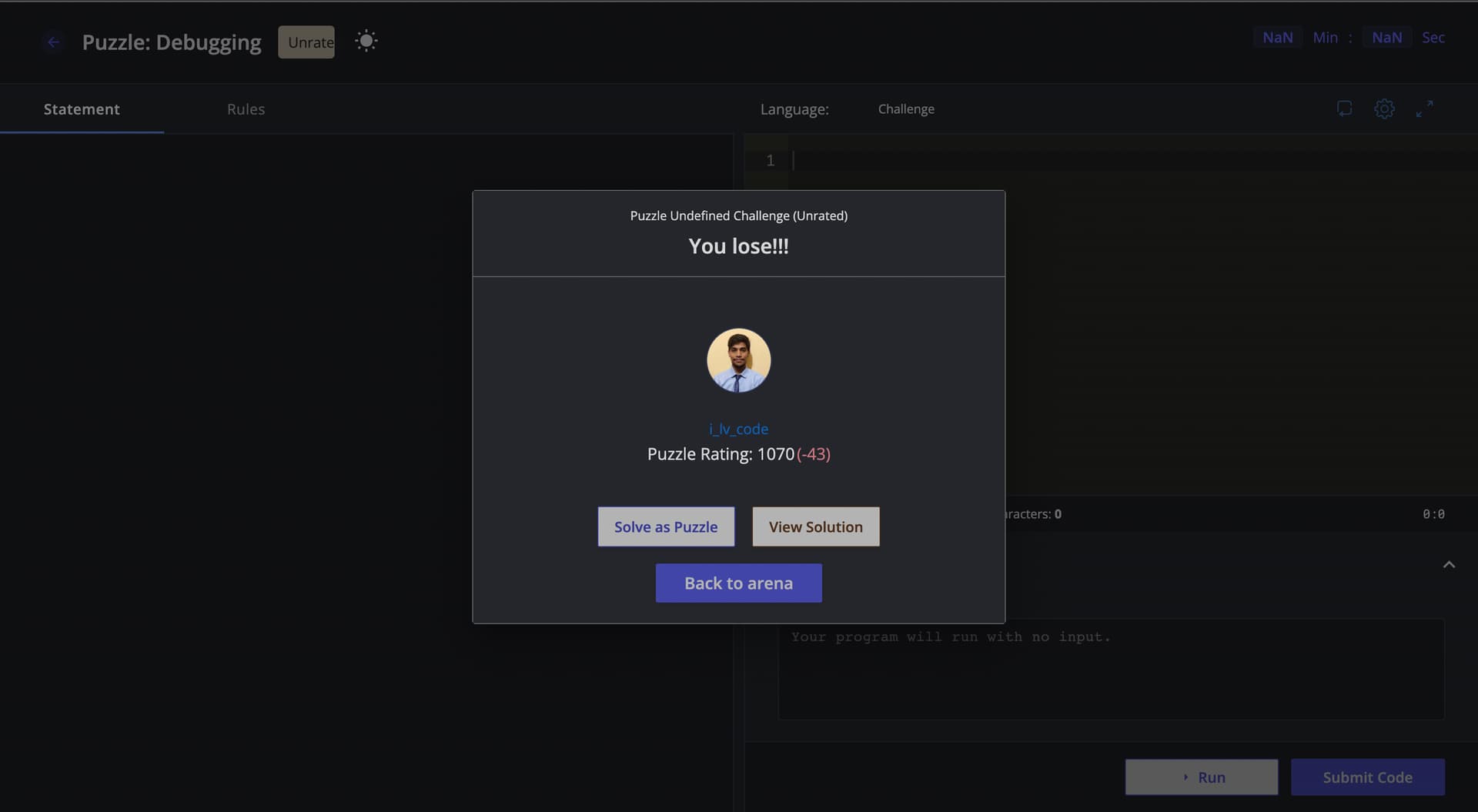Click the back arrow icon near the title
The width and height of the screenshot is (1478, 812).
[53, 42]
